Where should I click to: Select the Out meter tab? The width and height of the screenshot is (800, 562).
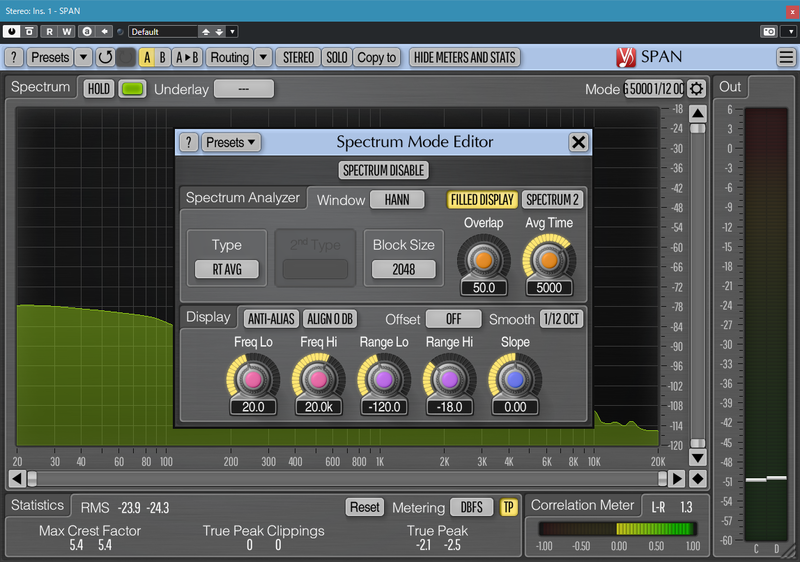[x=730, y=87]
